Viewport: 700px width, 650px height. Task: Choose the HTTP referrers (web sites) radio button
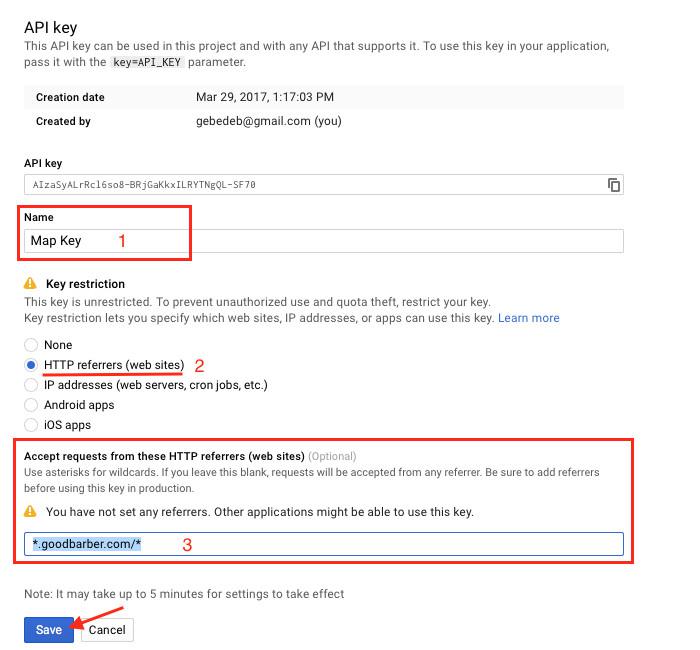point(31,365)
